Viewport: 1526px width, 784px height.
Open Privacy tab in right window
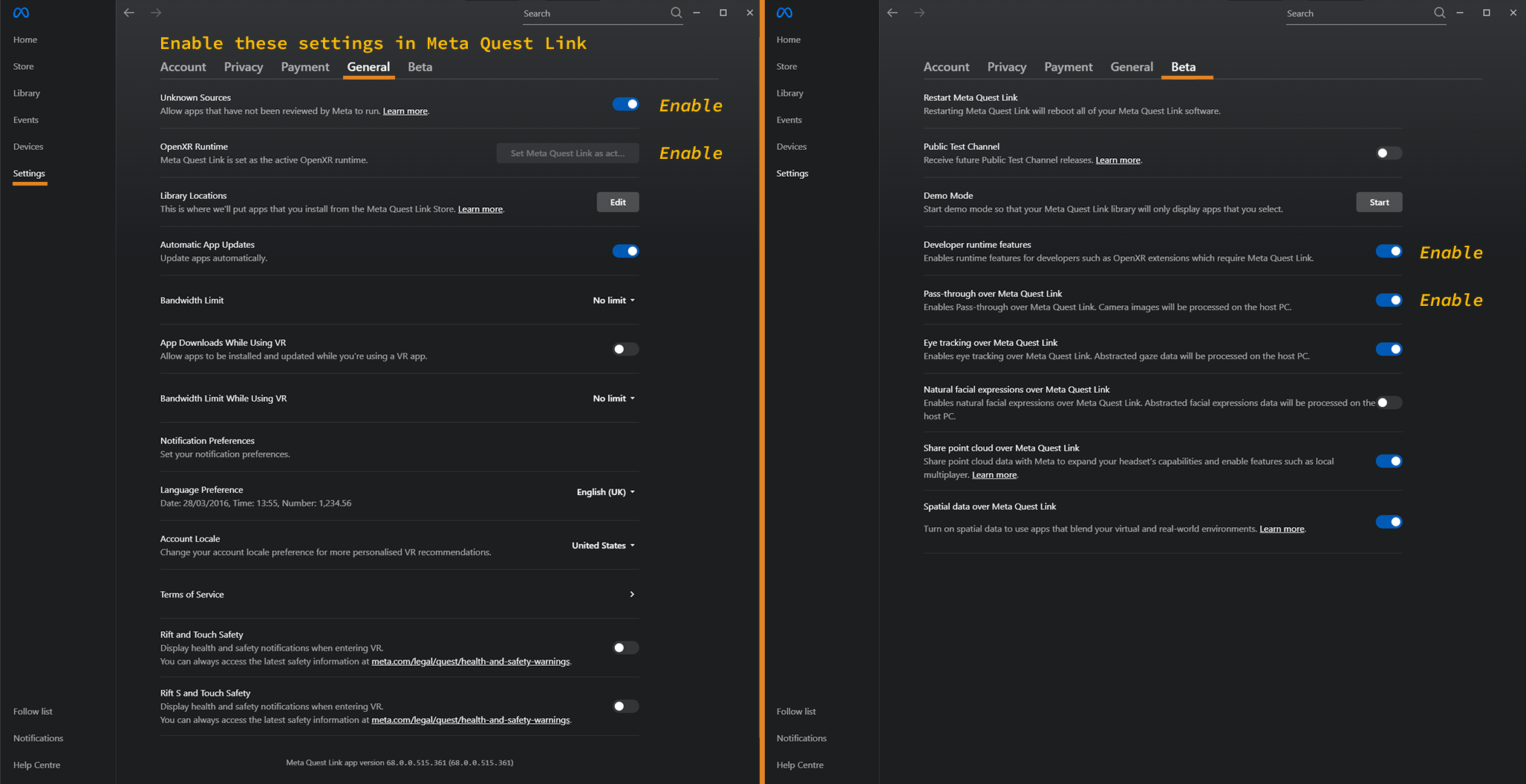pyautogui.click(x=1007, y=67)
